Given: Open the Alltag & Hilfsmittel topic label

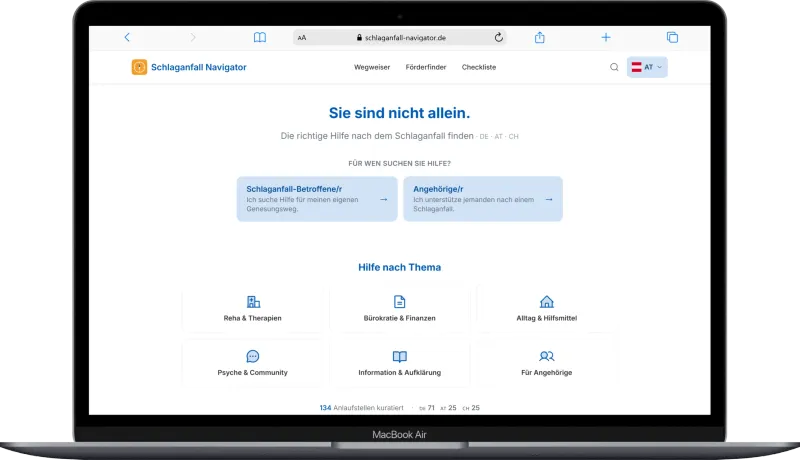Looking at the screenshot, I should pos(546,318).
